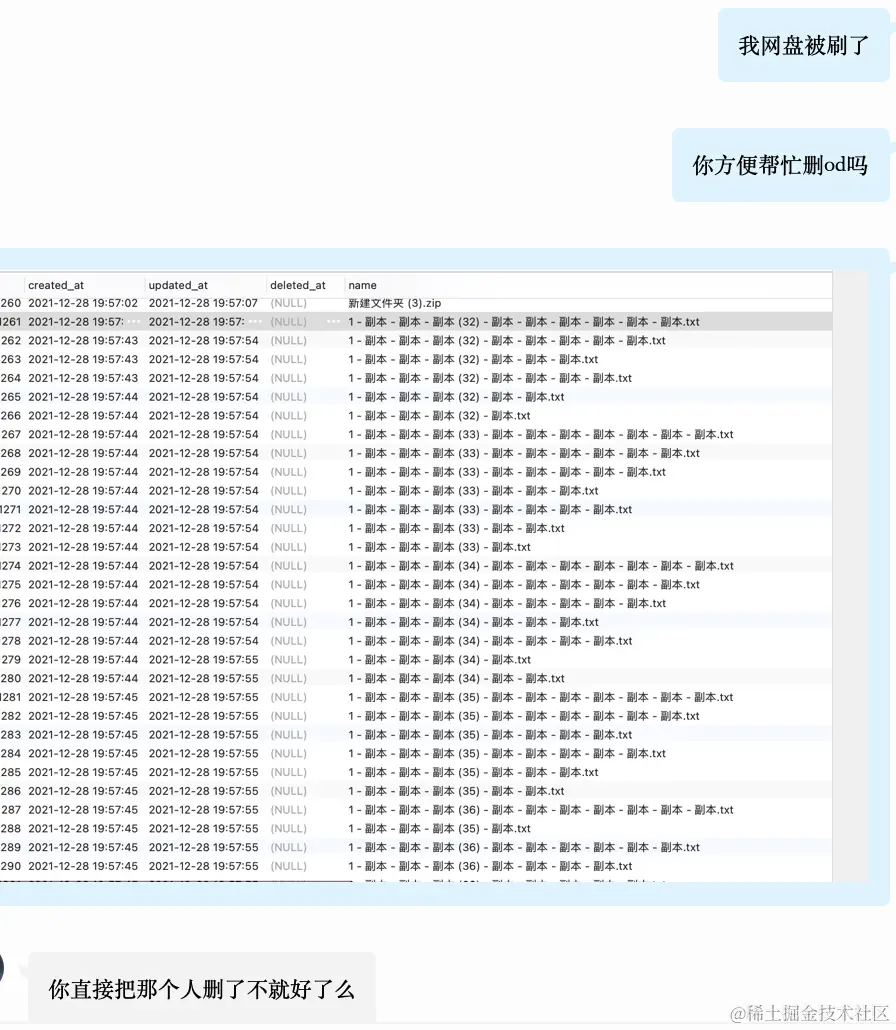Click the (NULL) cell in row 284
The height and width of the screenshot is (1030, 896).
(288, 753)
